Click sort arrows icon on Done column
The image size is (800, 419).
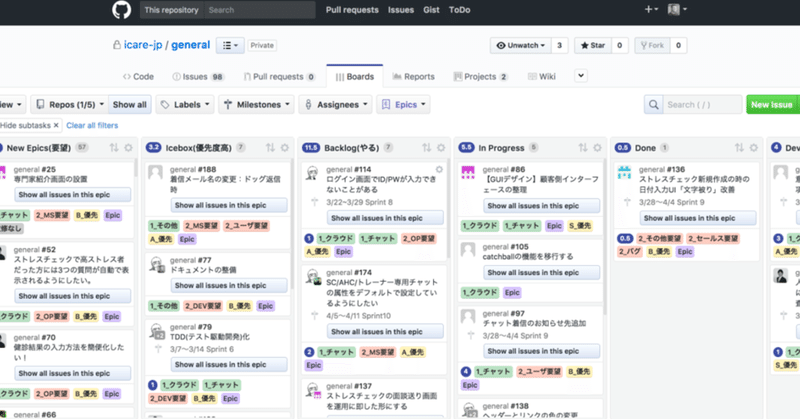739,147
